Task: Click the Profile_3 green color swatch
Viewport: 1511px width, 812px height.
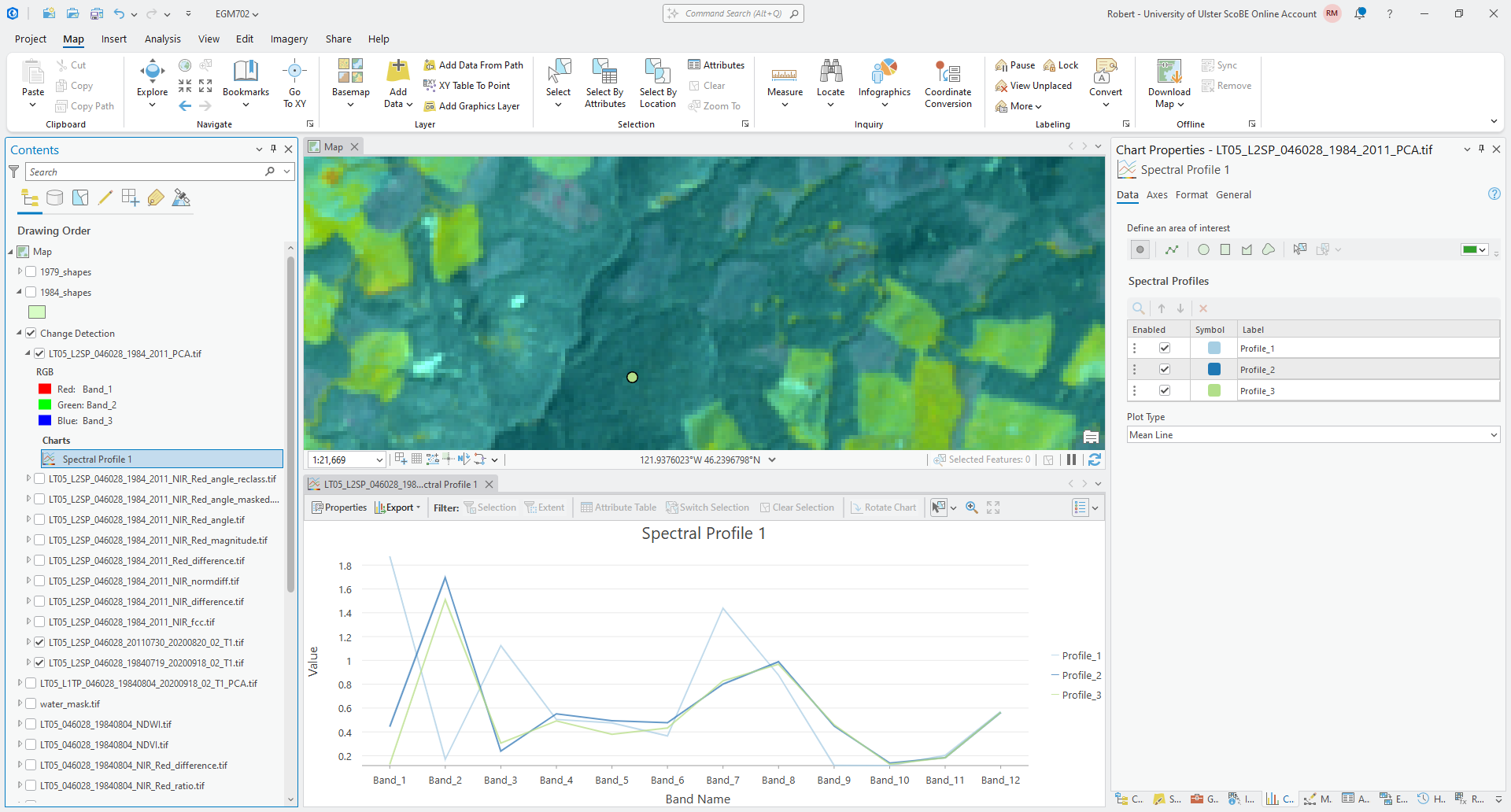Action: click(1214, 391)
